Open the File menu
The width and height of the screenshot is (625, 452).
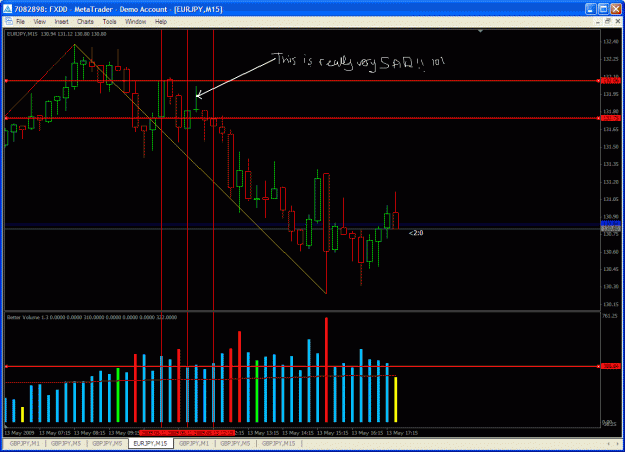[x=20, y=22]
